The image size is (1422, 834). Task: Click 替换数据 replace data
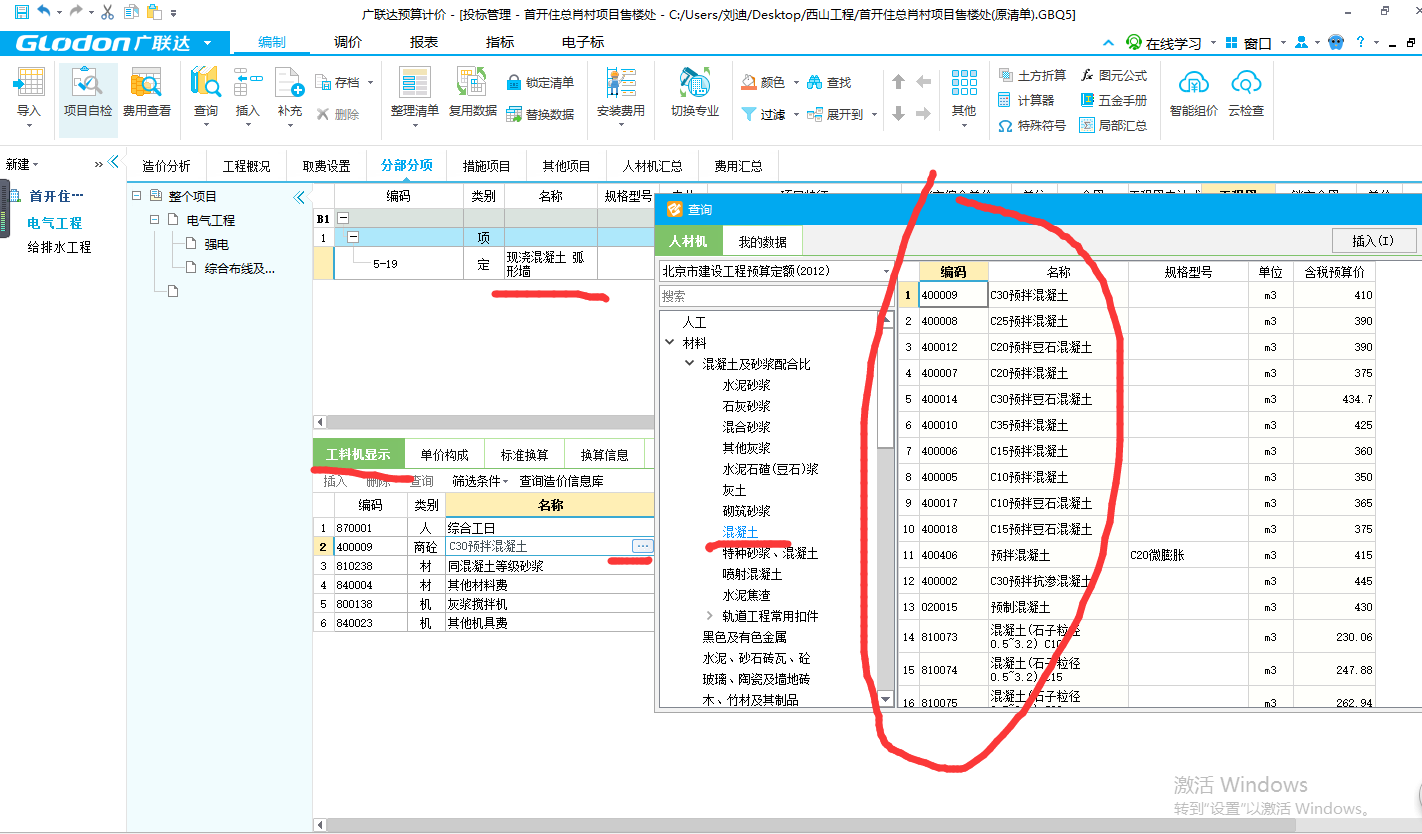pyautogui.click(x=540, y=114)
